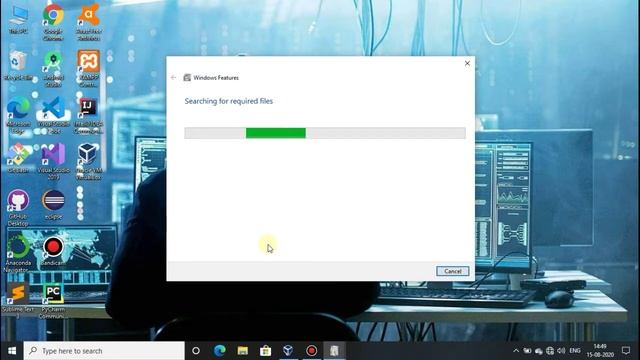Open PyCharm Community desktop shortcut

coord(53,300)
